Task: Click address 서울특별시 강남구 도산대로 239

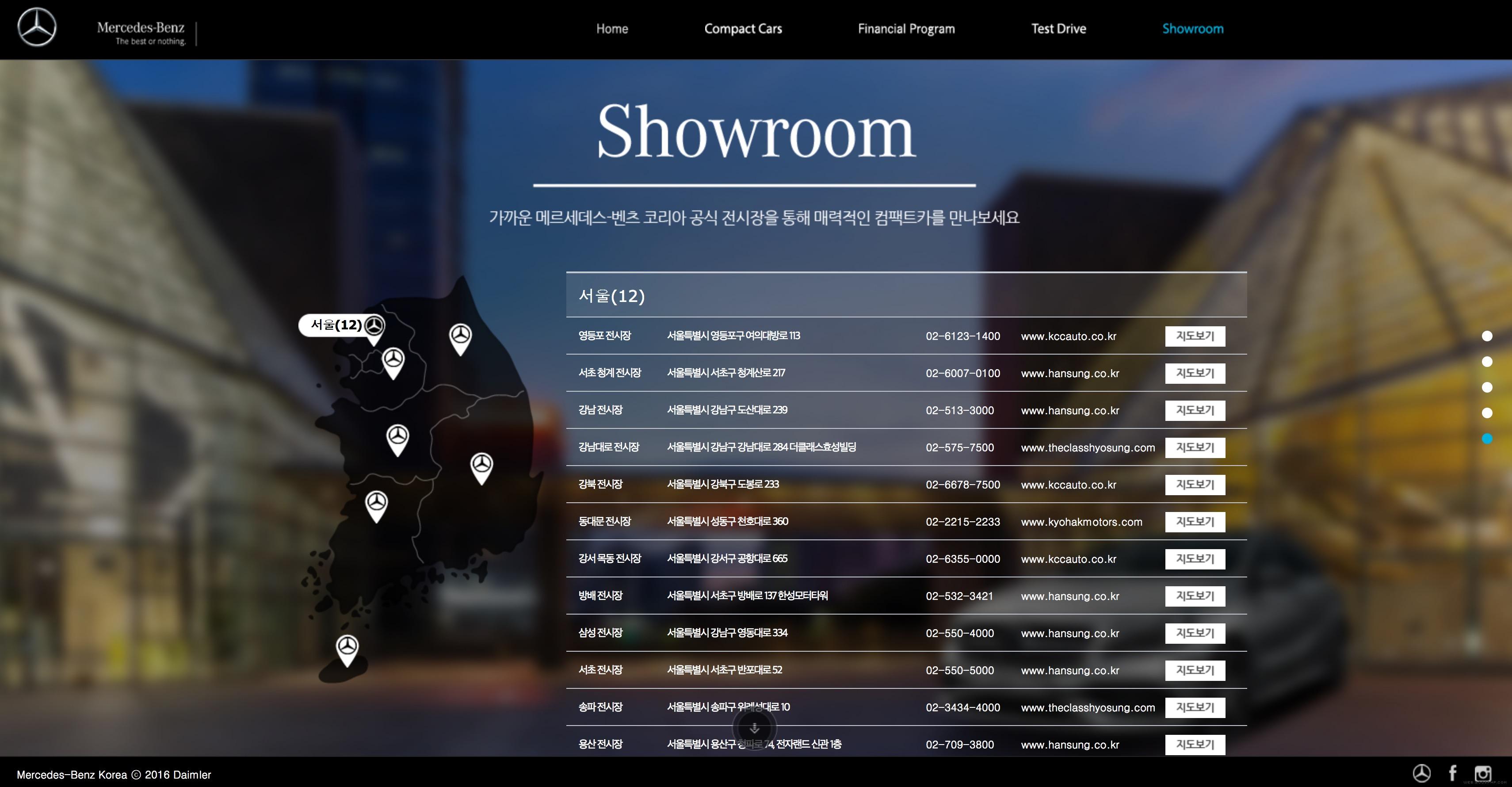Action: point(727,410)
